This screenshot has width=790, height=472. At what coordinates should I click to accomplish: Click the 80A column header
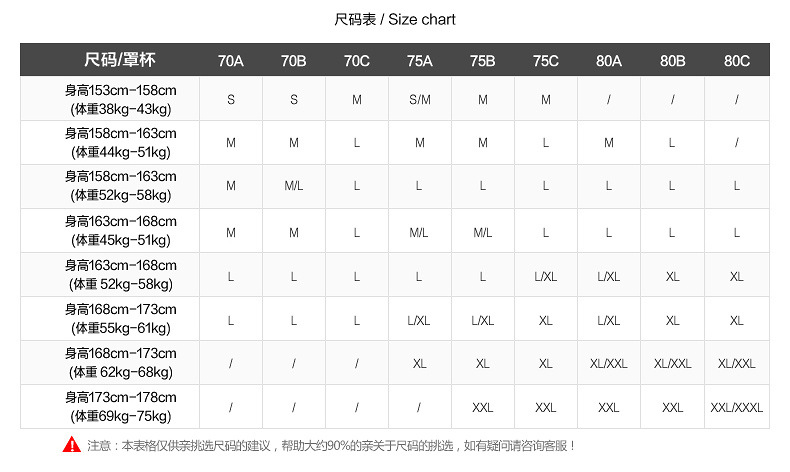(x=609, y=61)
